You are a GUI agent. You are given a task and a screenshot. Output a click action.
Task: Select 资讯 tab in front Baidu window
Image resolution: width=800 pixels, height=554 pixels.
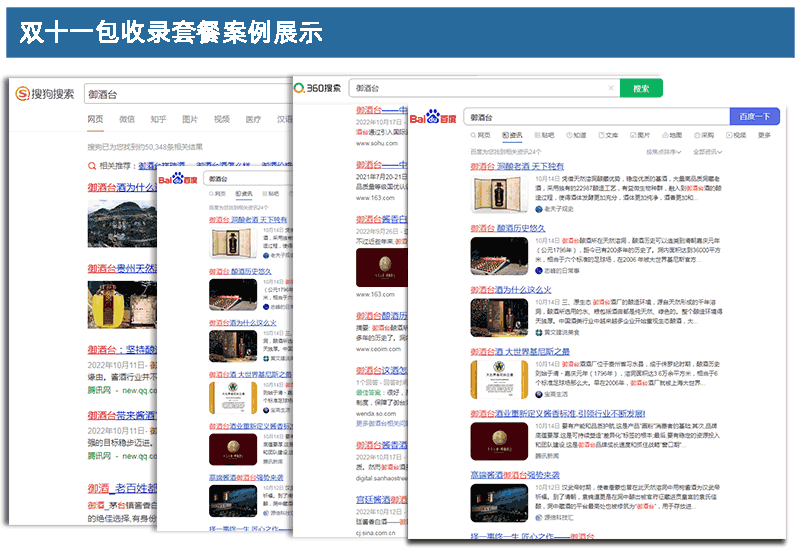[x=512, y=135]
